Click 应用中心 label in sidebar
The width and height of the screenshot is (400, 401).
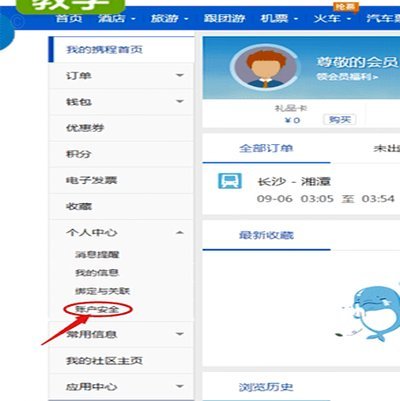(x=92, y=387)
